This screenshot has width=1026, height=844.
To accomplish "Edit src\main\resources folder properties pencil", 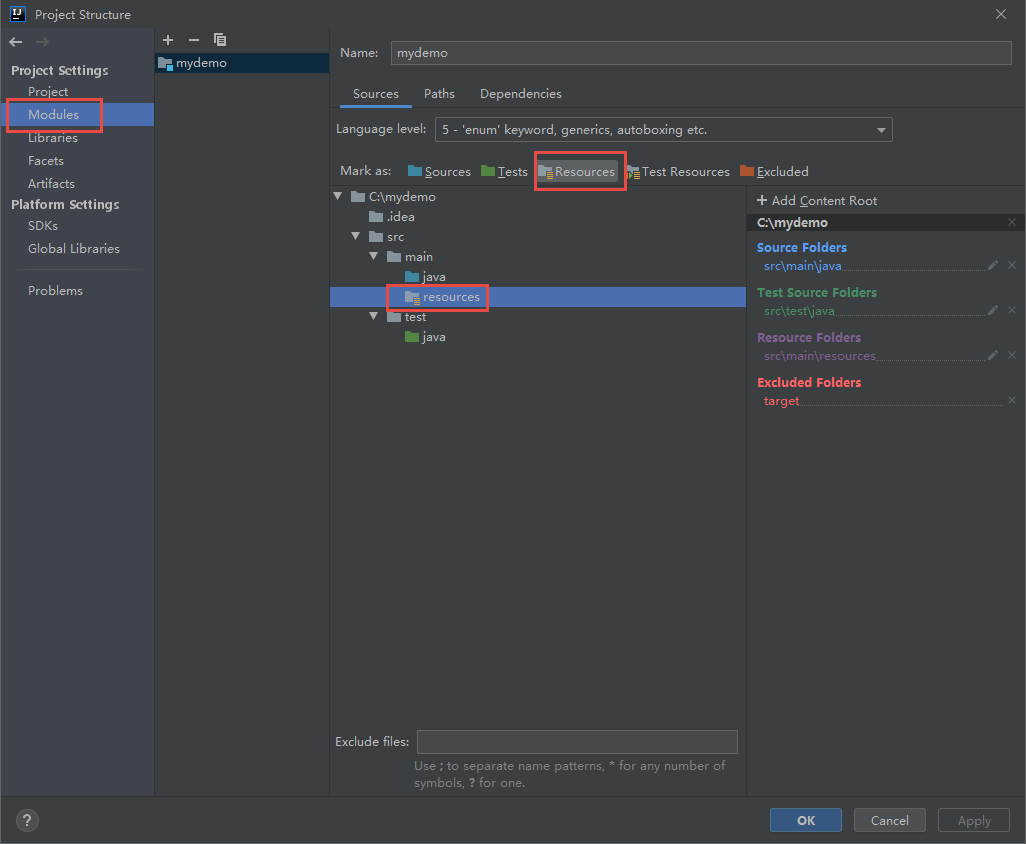I will pyautogui.click(x=993, y=356).
